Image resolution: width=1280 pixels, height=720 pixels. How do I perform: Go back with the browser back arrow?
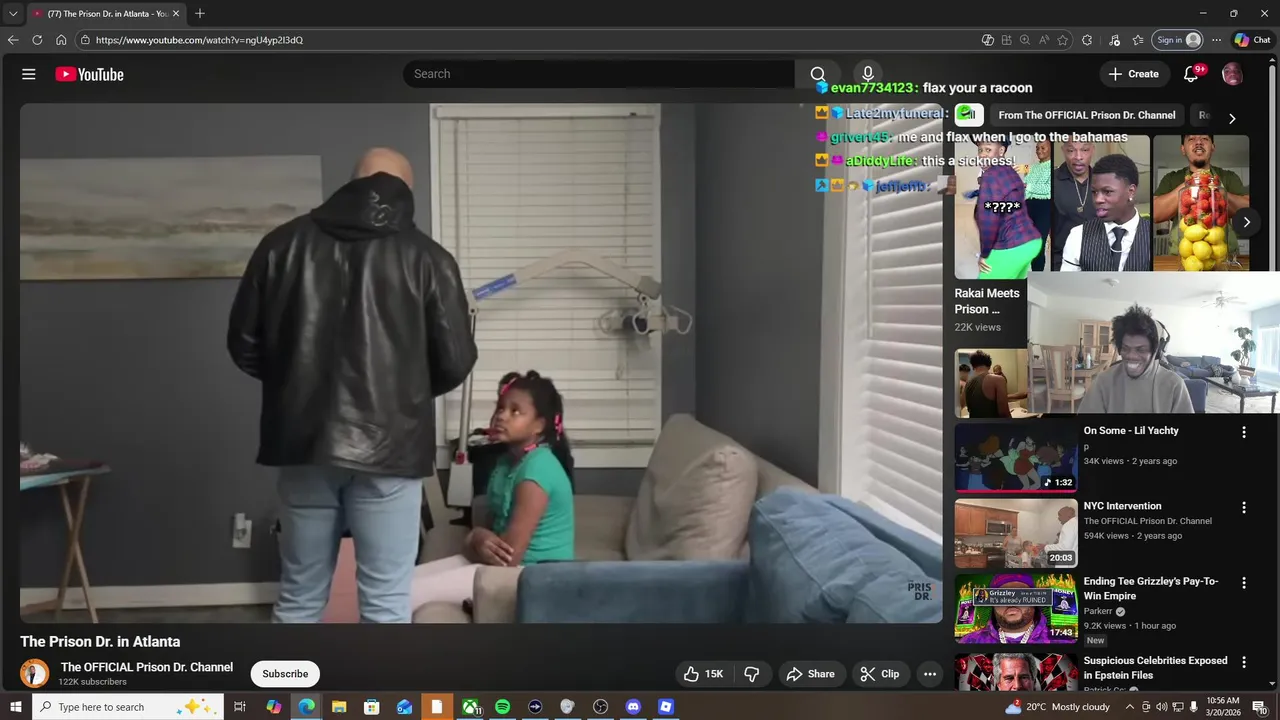[13, 40]
